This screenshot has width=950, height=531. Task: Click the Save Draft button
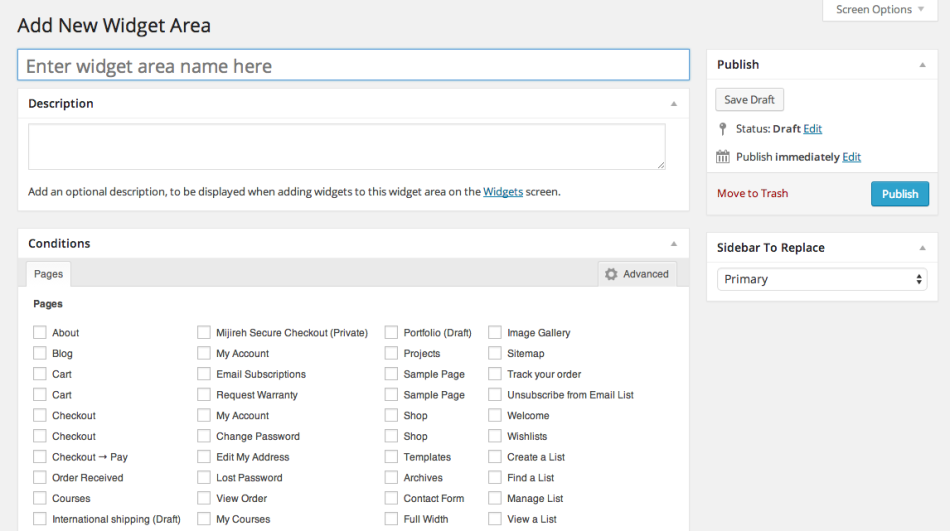(749, 100)
